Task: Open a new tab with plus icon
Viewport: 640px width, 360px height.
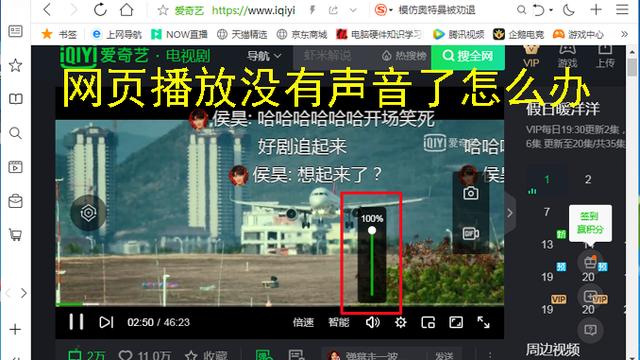Action: pyautogui.click(x=596, y=9)
